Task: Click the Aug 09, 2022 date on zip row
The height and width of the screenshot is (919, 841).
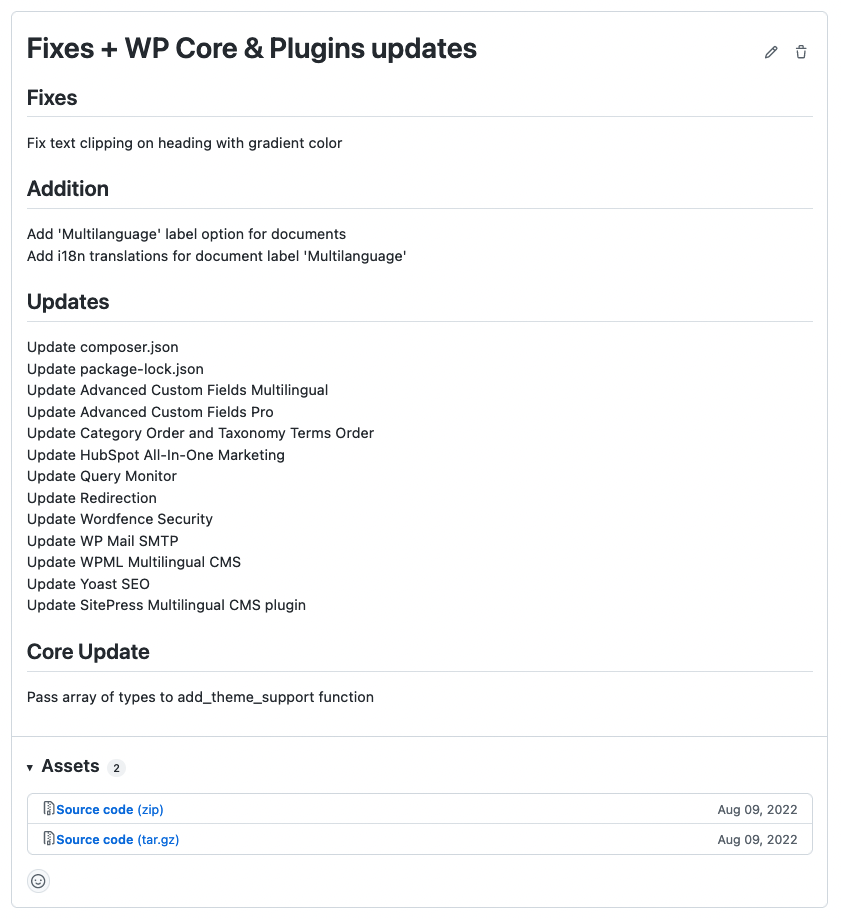Action: coord(757,809)
